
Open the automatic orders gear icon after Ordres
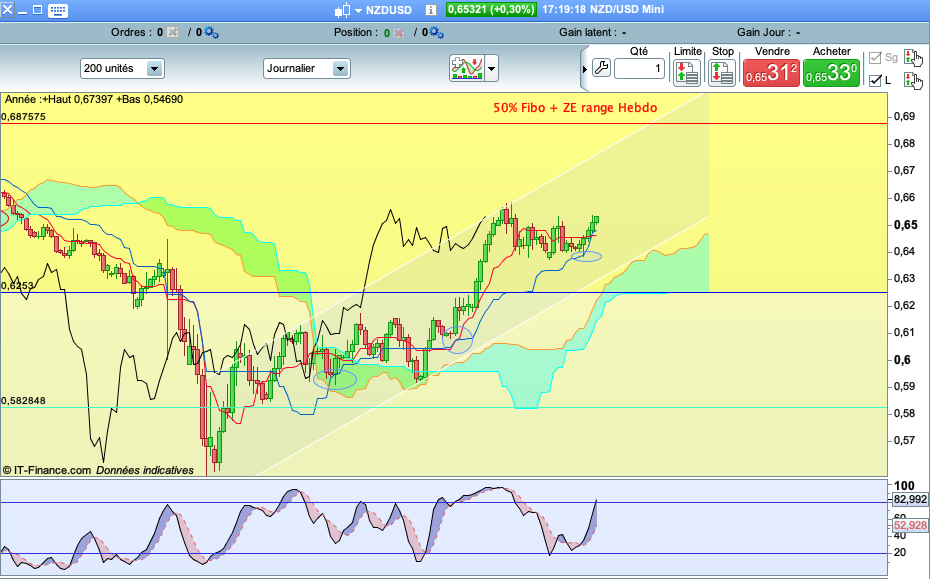coord(212,33)
